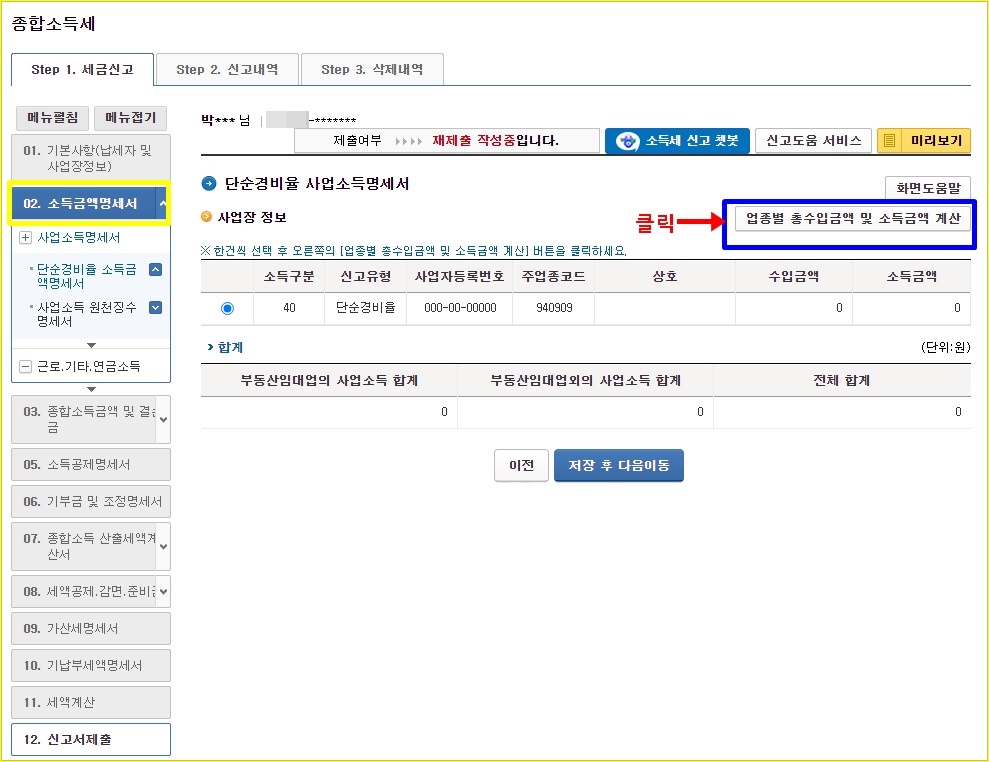
Task: Open 12. 신고서제출 menu item
Action: 91,739
